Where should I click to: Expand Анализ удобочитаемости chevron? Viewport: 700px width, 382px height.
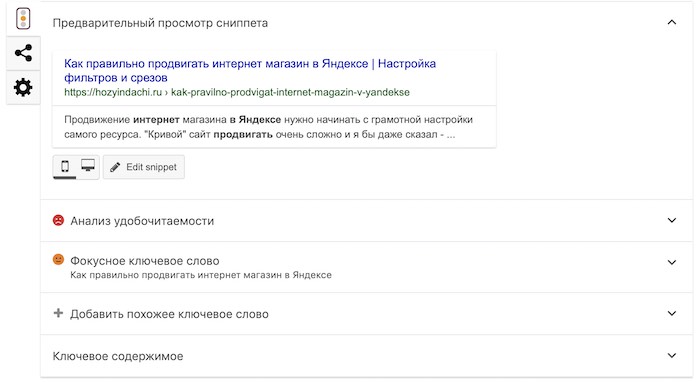pos(671,220)
